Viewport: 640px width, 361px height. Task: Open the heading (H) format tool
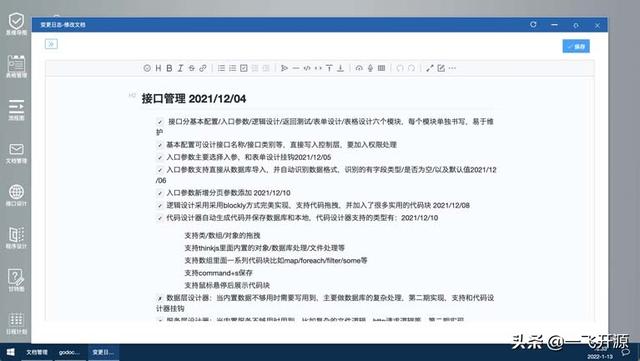click(x=158, y=68)
